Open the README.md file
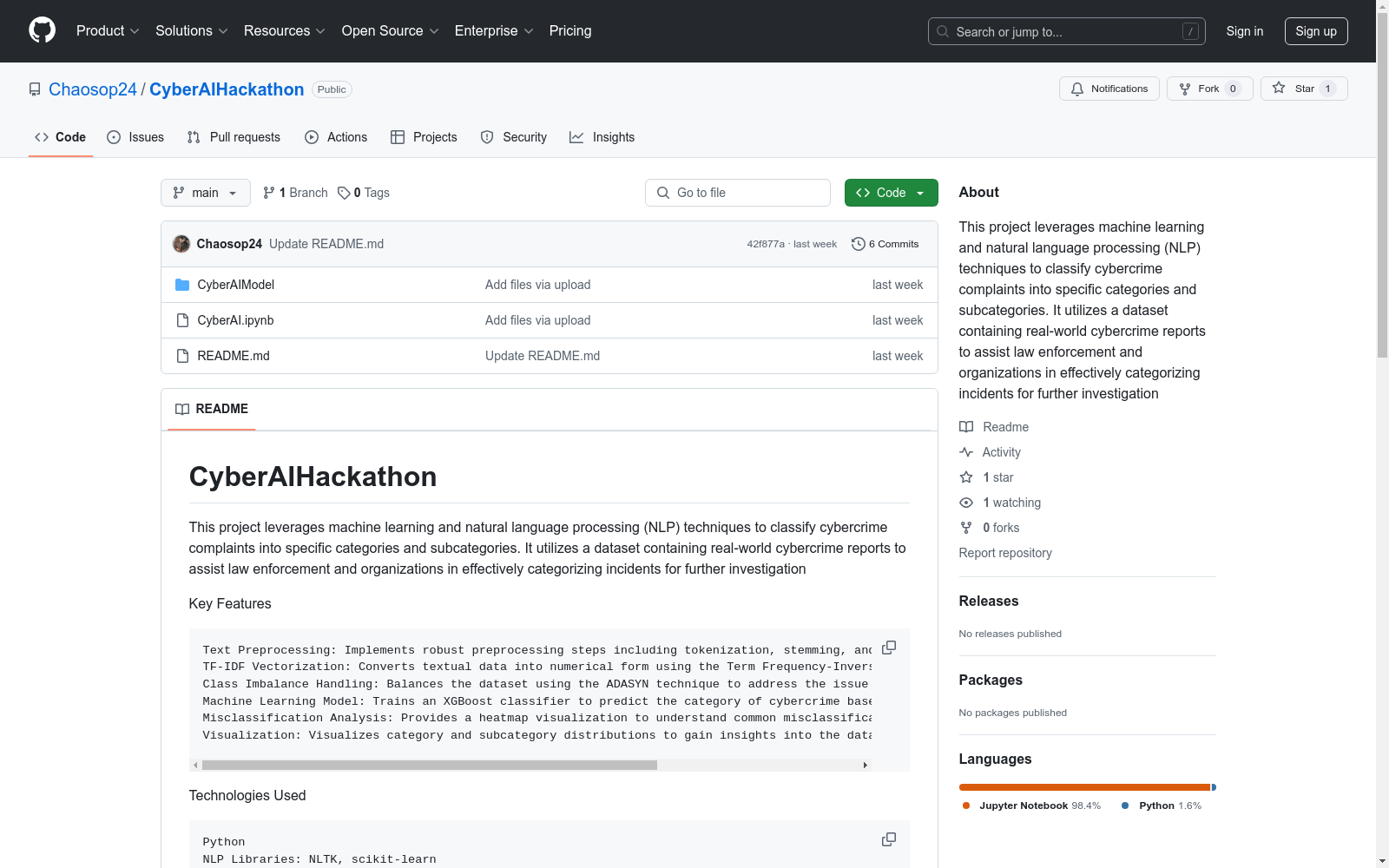Image resolution: width=1389 pixels, height=868 pixels. [x=234, y=356]
